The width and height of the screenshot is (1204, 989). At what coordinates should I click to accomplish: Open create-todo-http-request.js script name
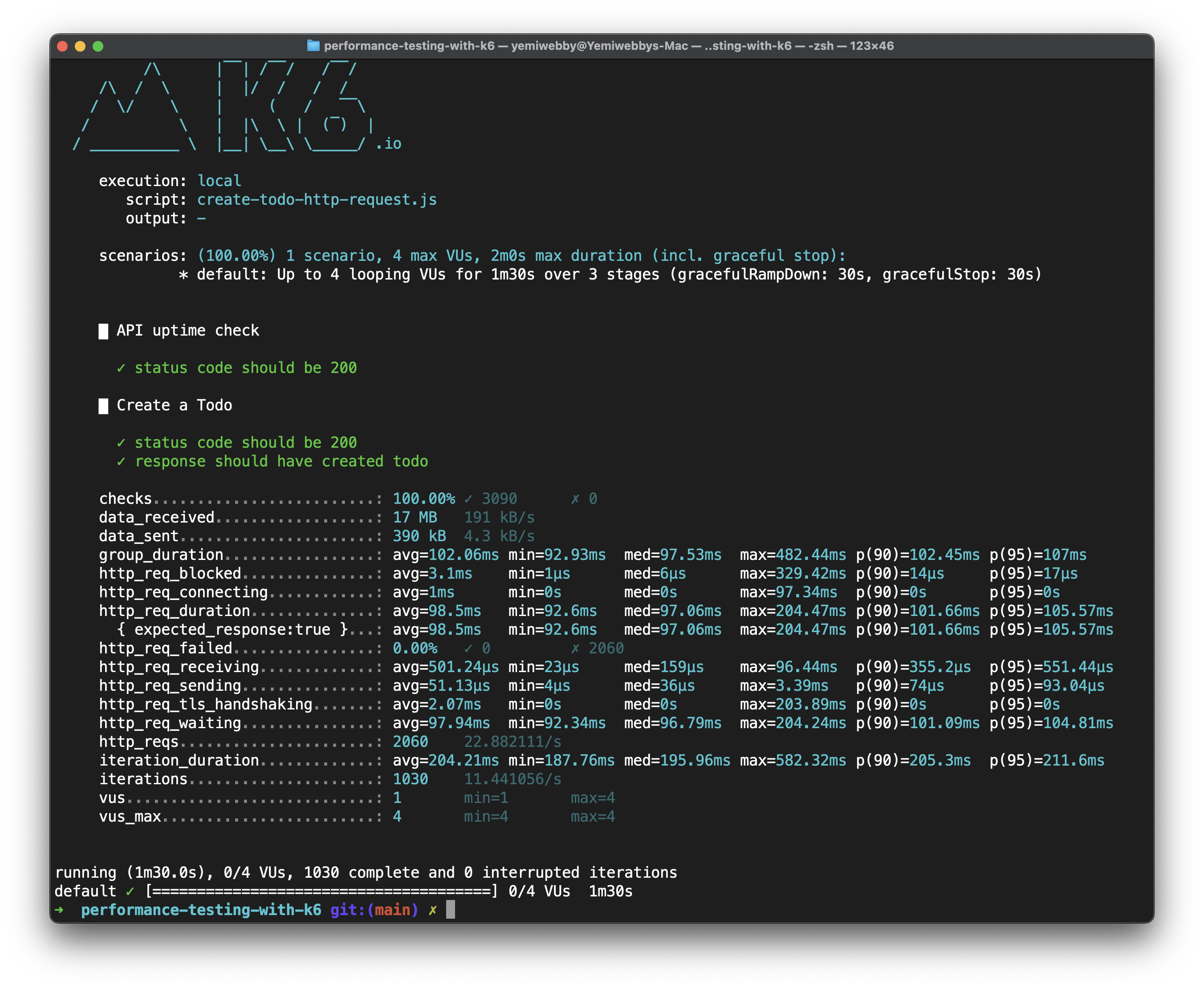[317, 199]
